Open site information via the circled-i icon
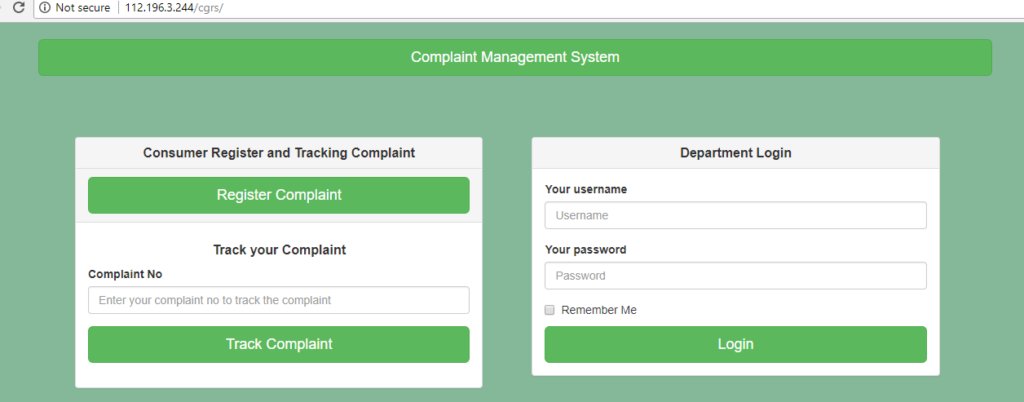The height and width of the screenshot is (402, 1024). [44, 8]
